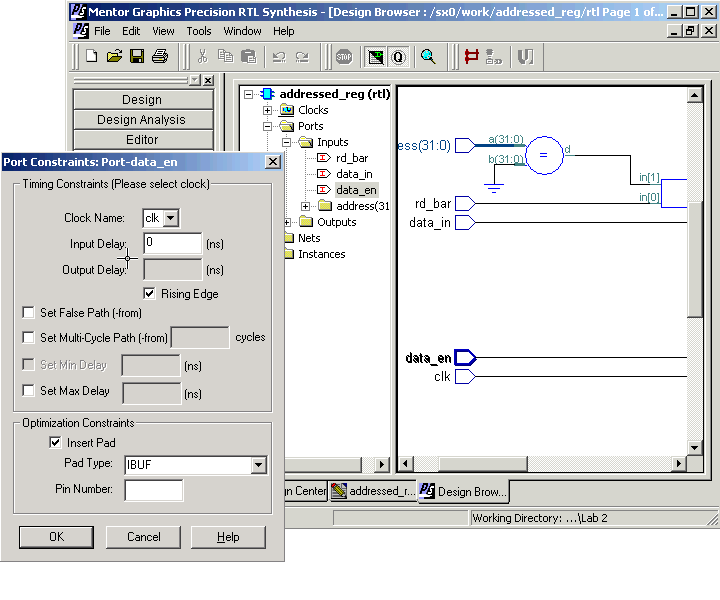Select the addressed_reg chip icon in tree
The width and height of the screenshot is (720, 600).
(267, 94)
